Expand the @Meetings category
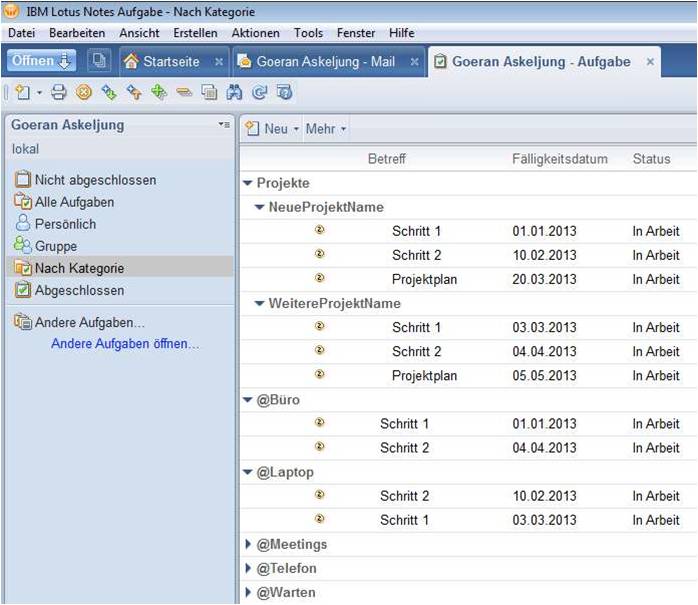 coord(248,544)
